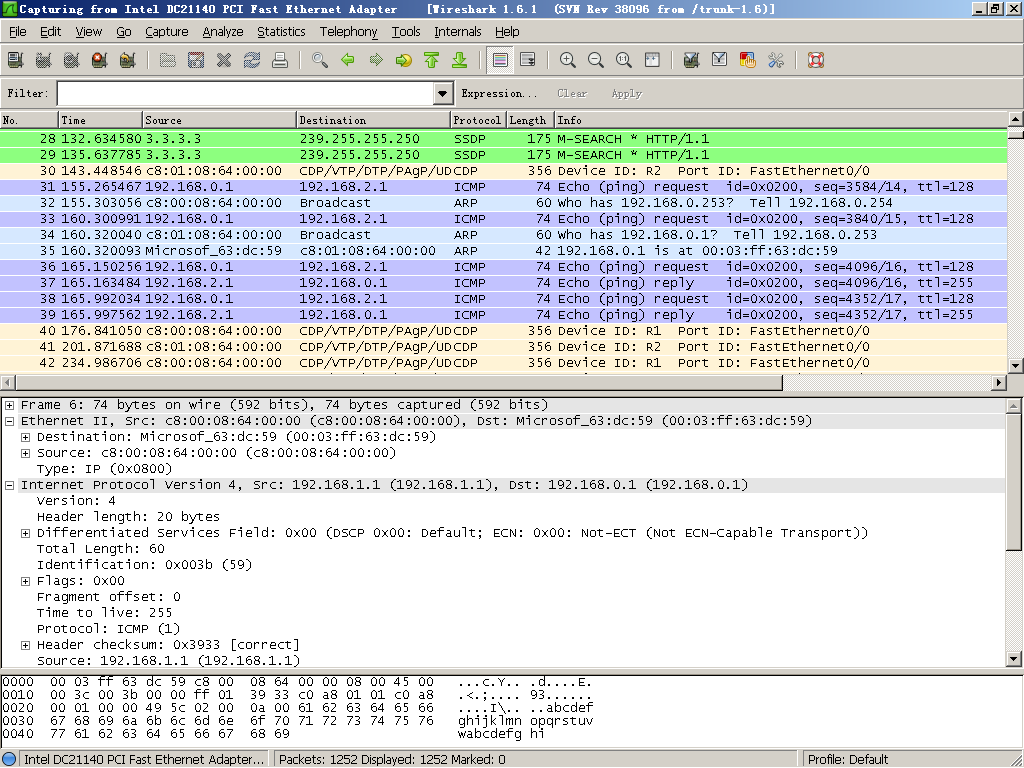Click the Expression... button
The image size is (1024, 768).
pyautogui.click(x=499, y=93)
